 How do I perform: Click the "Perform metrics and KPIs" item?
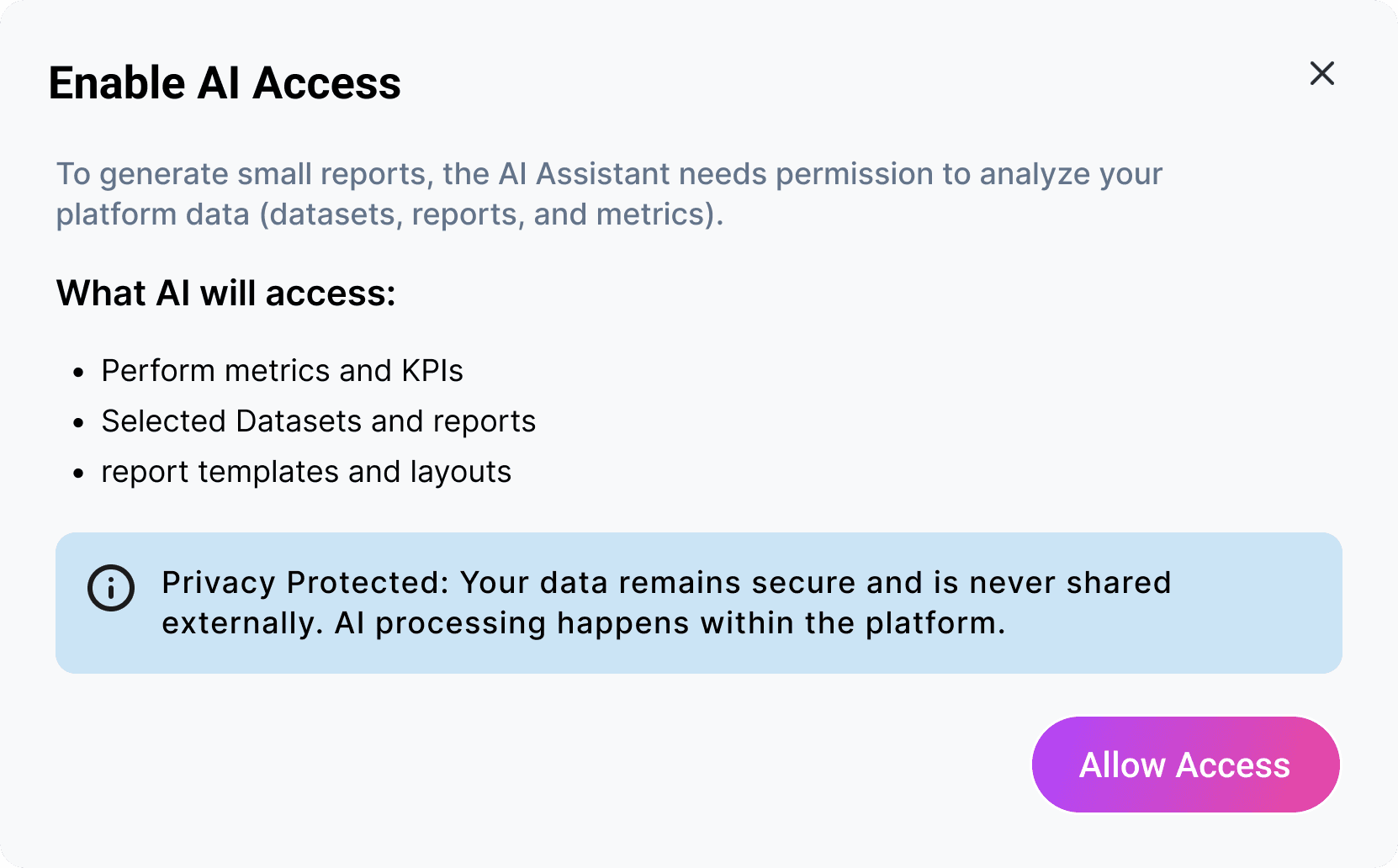[282, 371]
